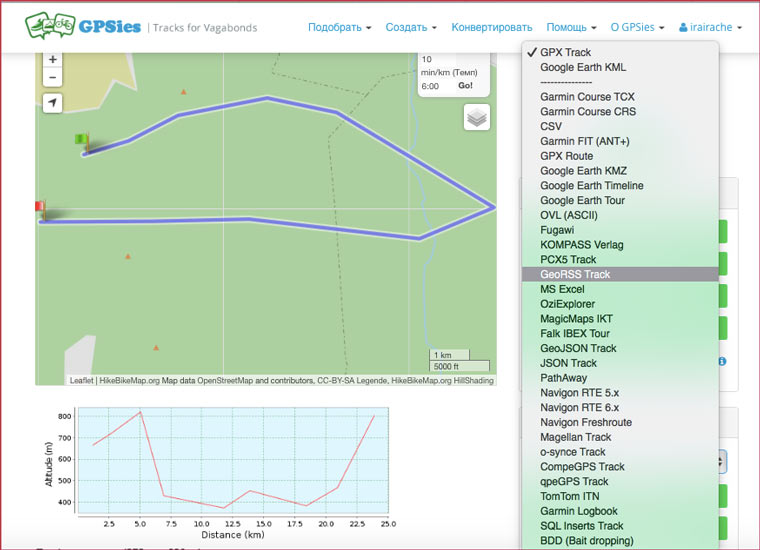Expand the Создать menu
The image size is (760, 550).
pos(411,28)
